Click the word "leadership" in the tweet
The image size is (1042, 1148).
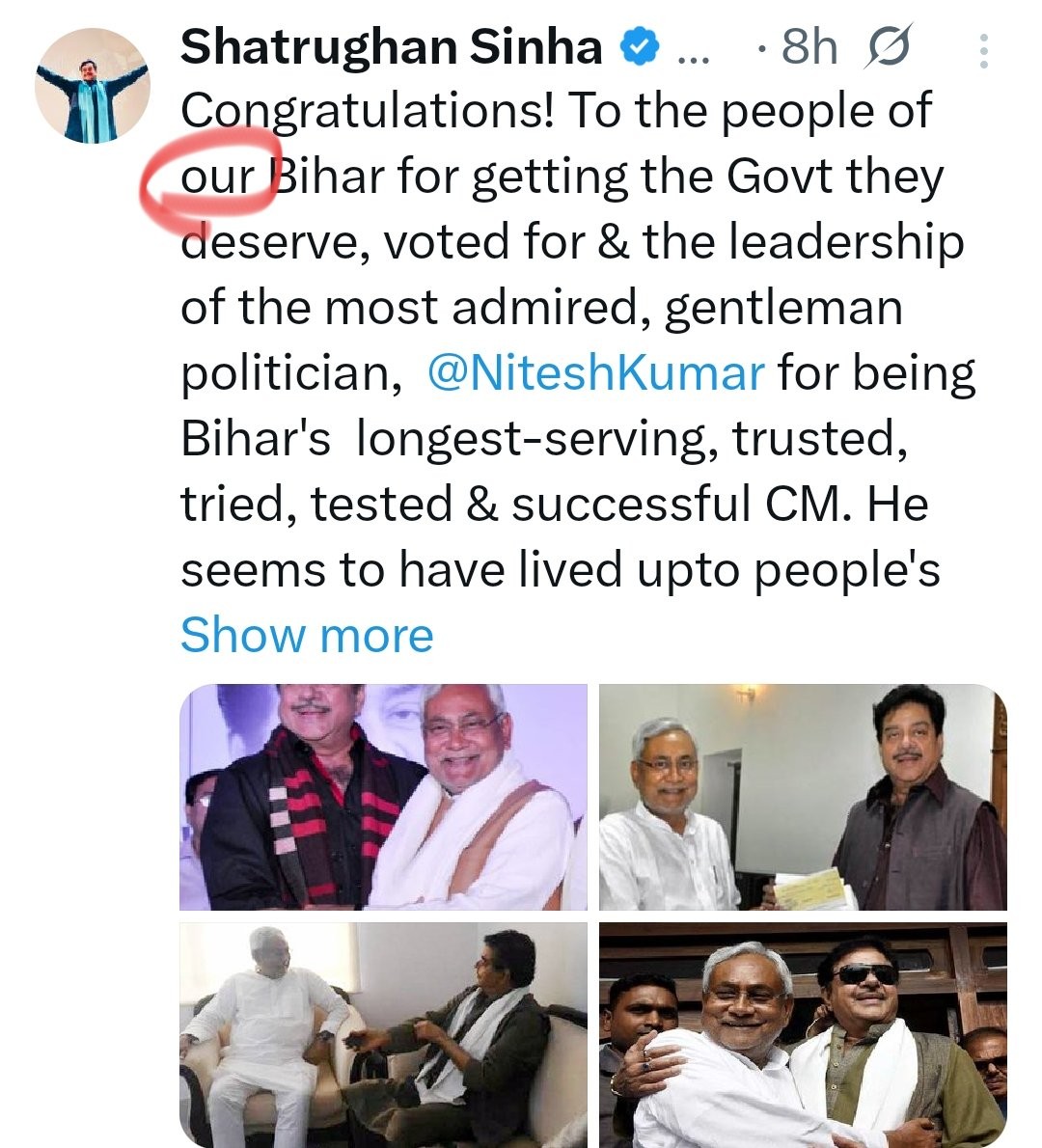[845, 242]
